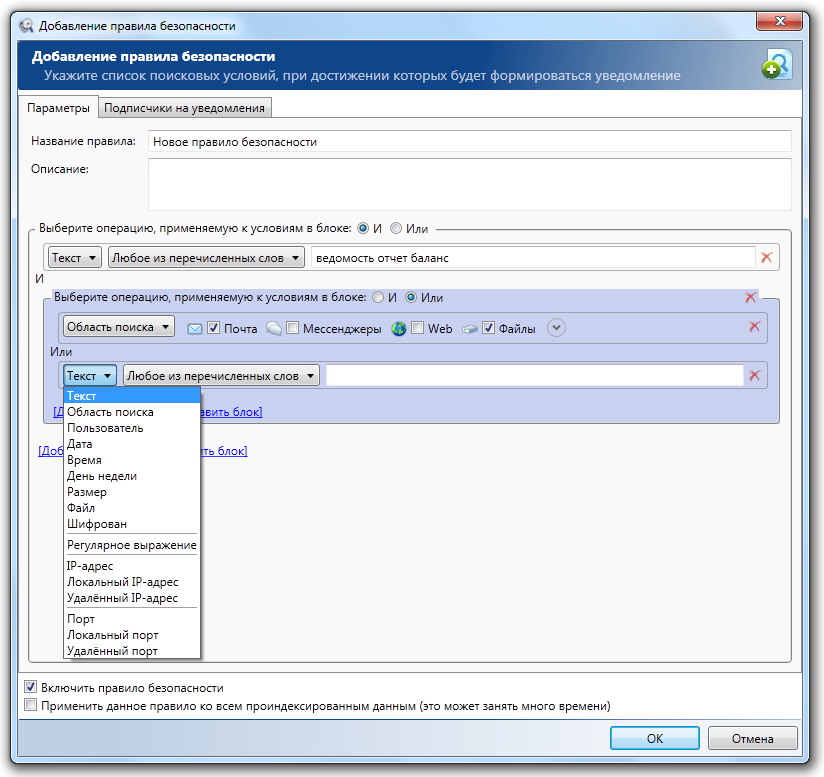Enable 'Применить данное правило ко всем' checkbox
Image resolution: width=824 pixels, height=777 pixels.
point(30,705)
